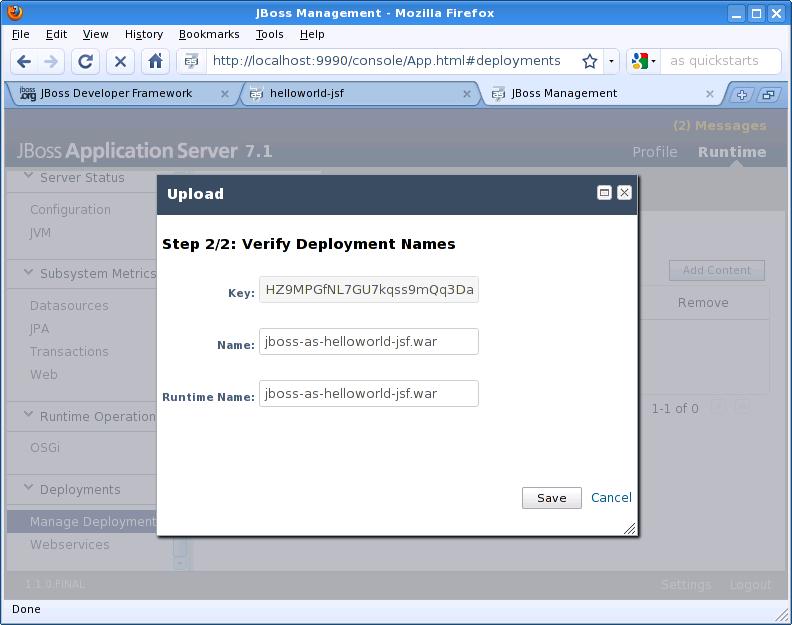Switch to the Profile section
Screen dimensions: 792x625
(655, 152)
